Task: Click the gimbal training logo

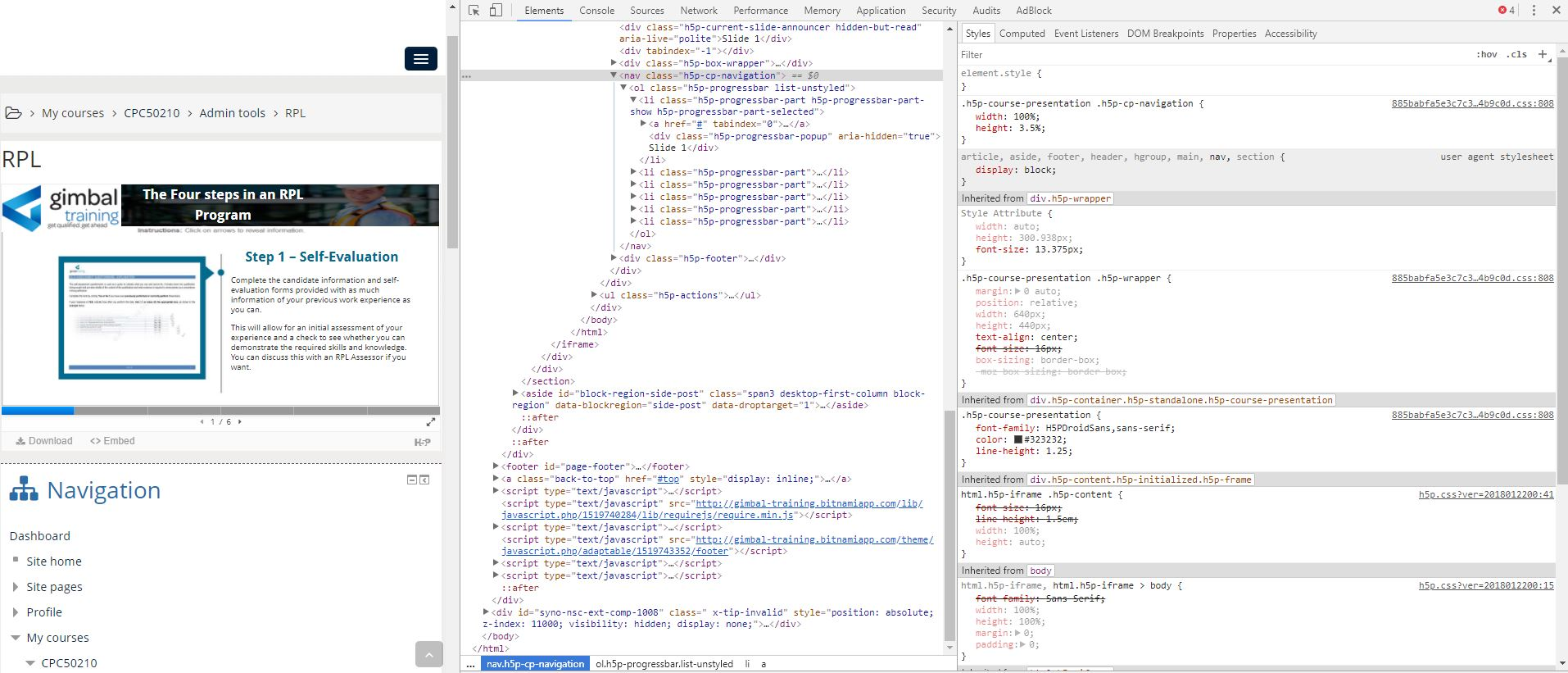Action: [61, 208]
